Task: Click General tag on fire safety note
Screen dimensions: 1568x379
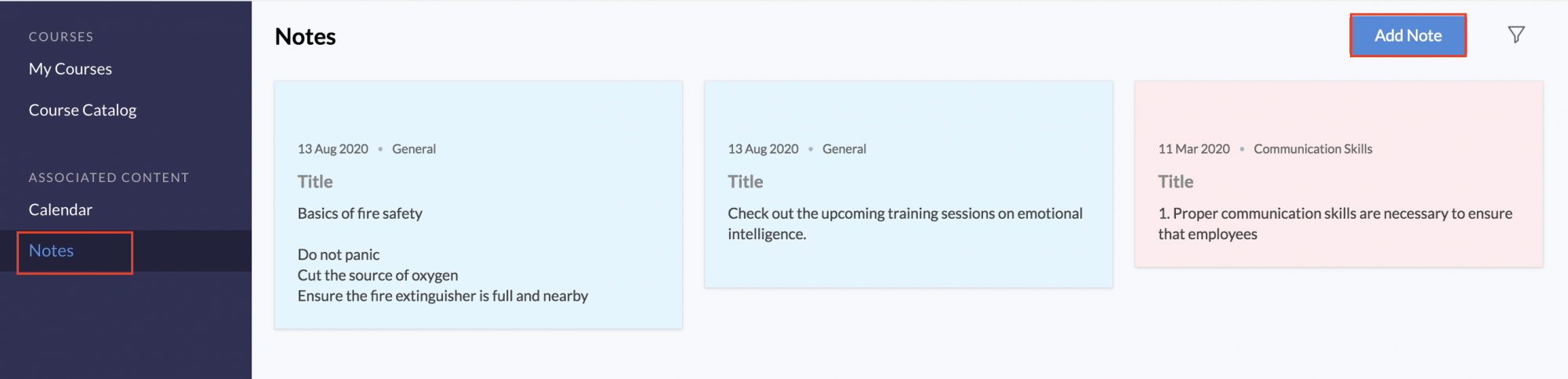Action: coord(414,149)
